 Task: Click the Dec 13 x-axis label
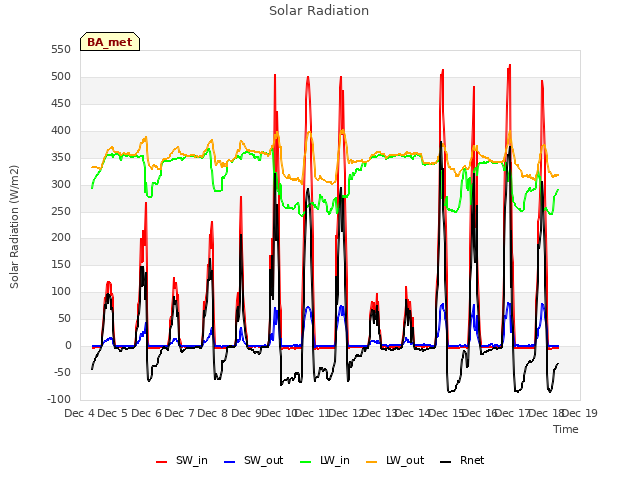pos(380,413)
